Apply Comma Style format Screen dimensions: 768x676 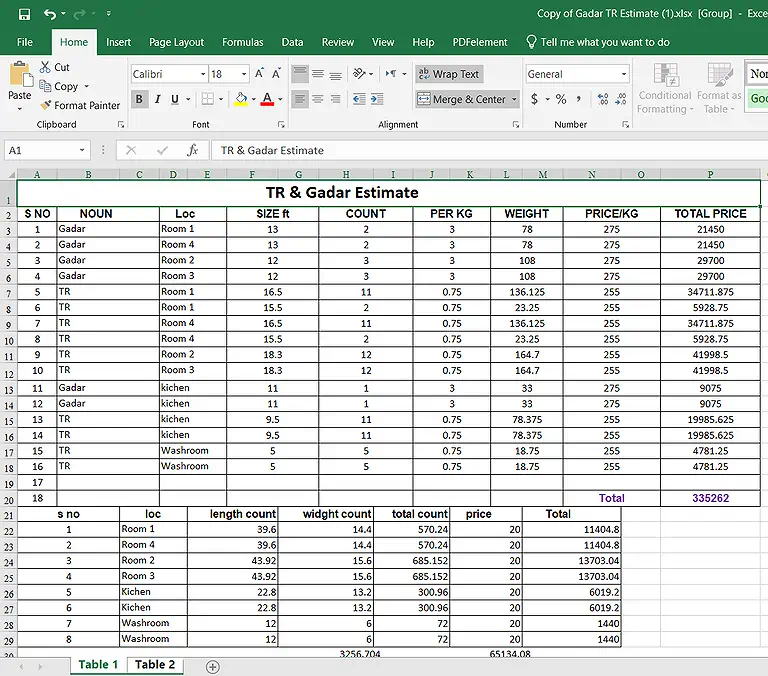(578, 99)
